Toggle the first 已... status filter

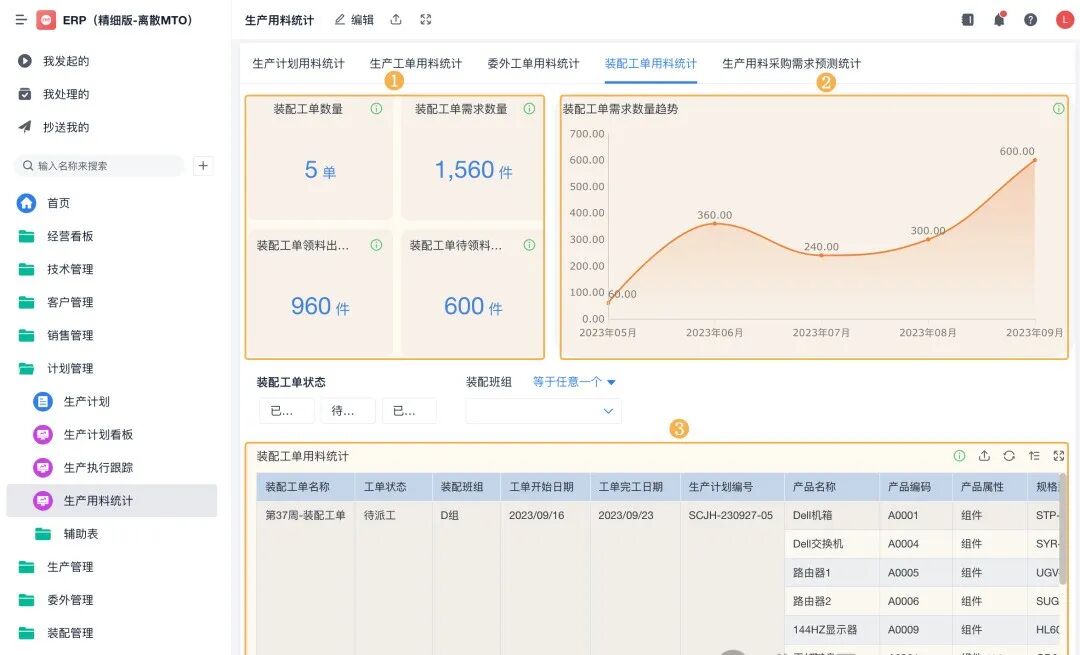(x=287, y=410)
